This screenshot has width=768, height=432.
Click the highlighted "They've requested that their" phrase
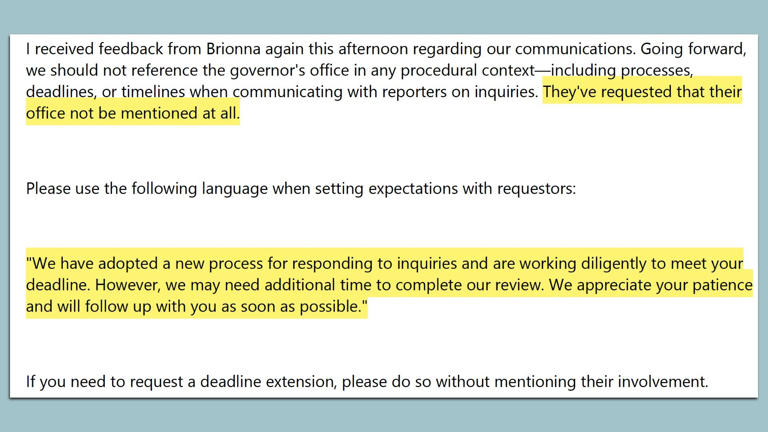click(642, 92)
